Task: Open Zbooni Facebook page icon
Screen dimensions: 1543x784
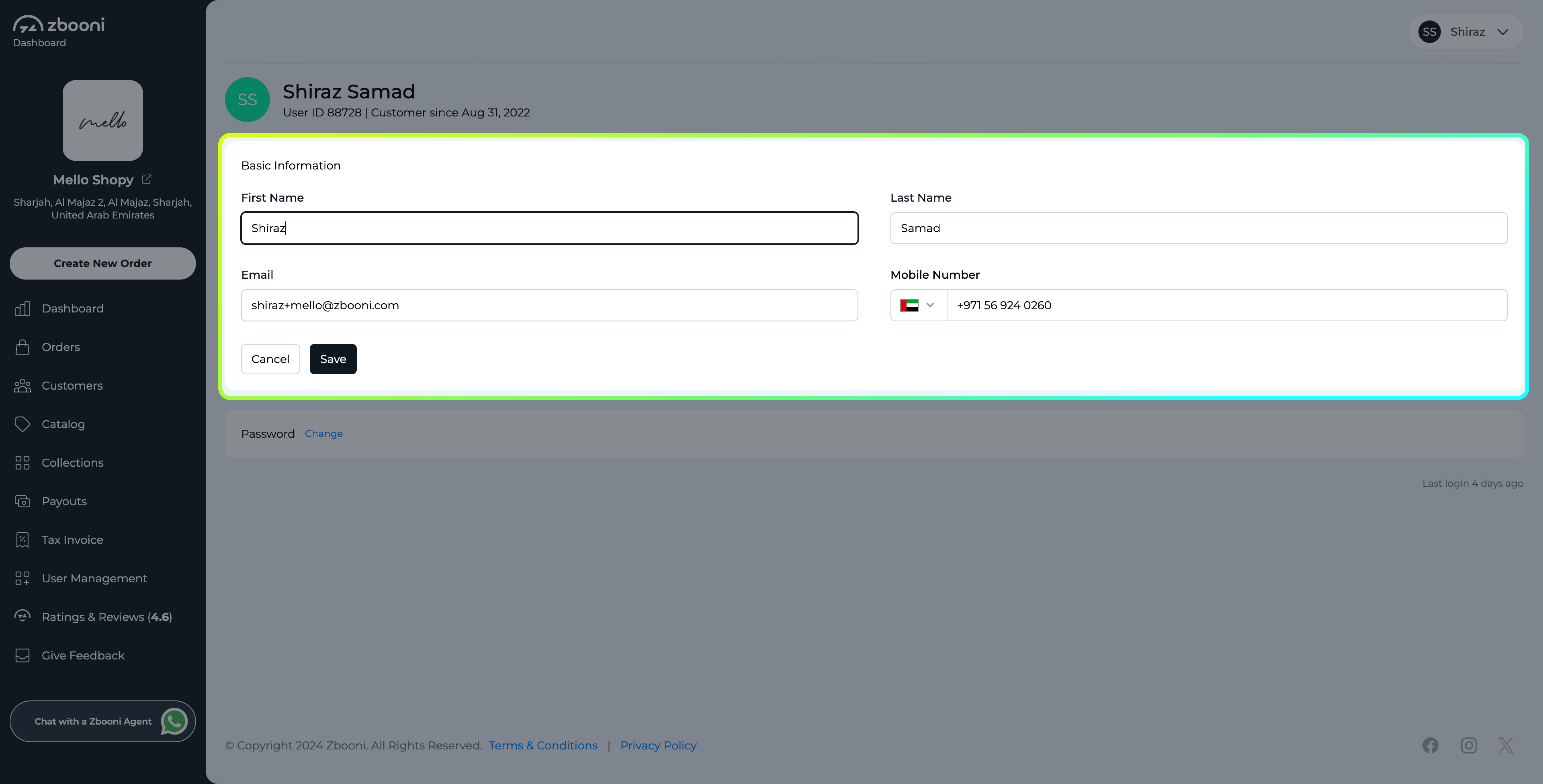Action: pos(1430,745)
